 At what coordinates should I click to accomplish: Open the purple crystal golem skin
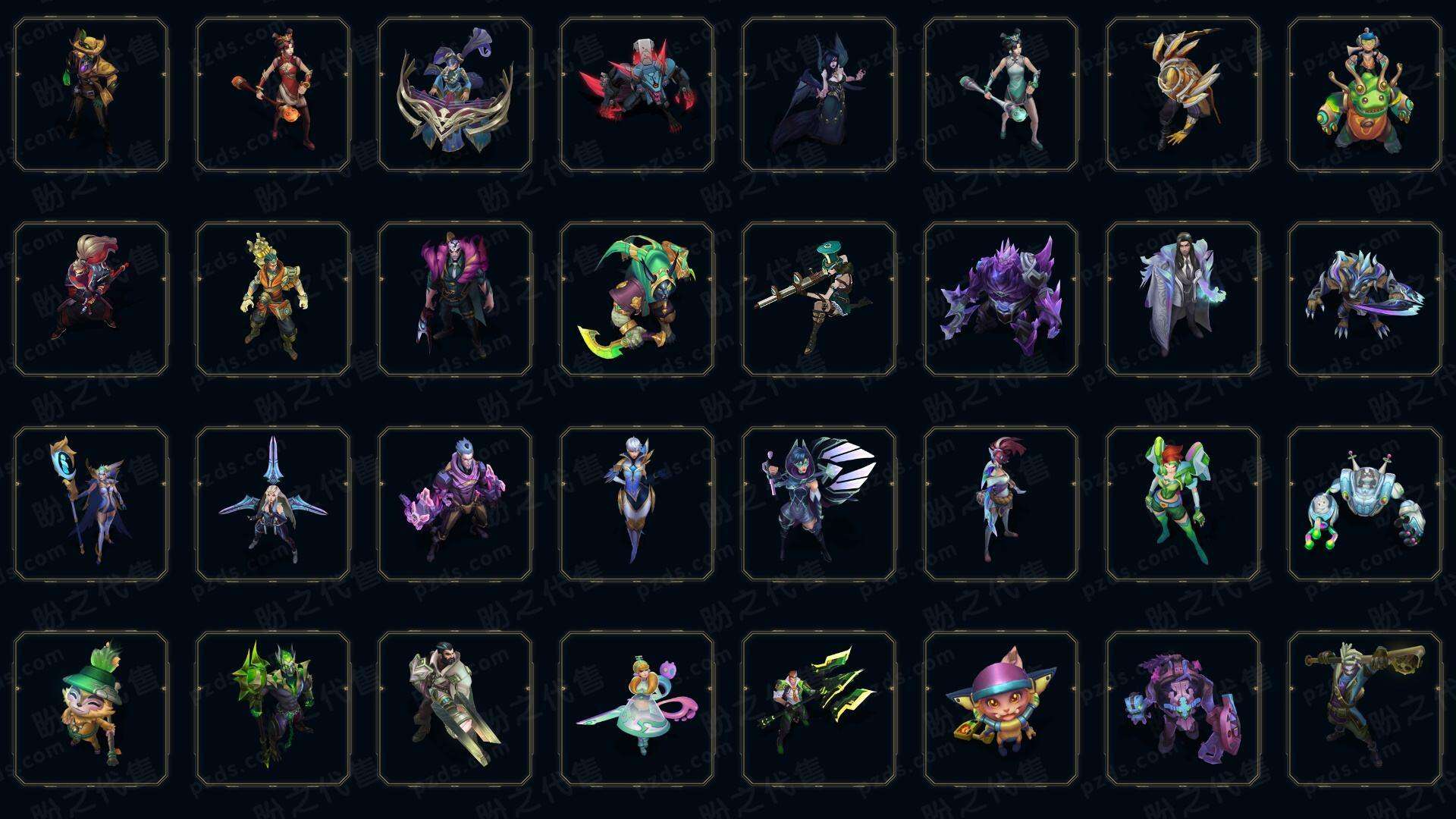1001,299
